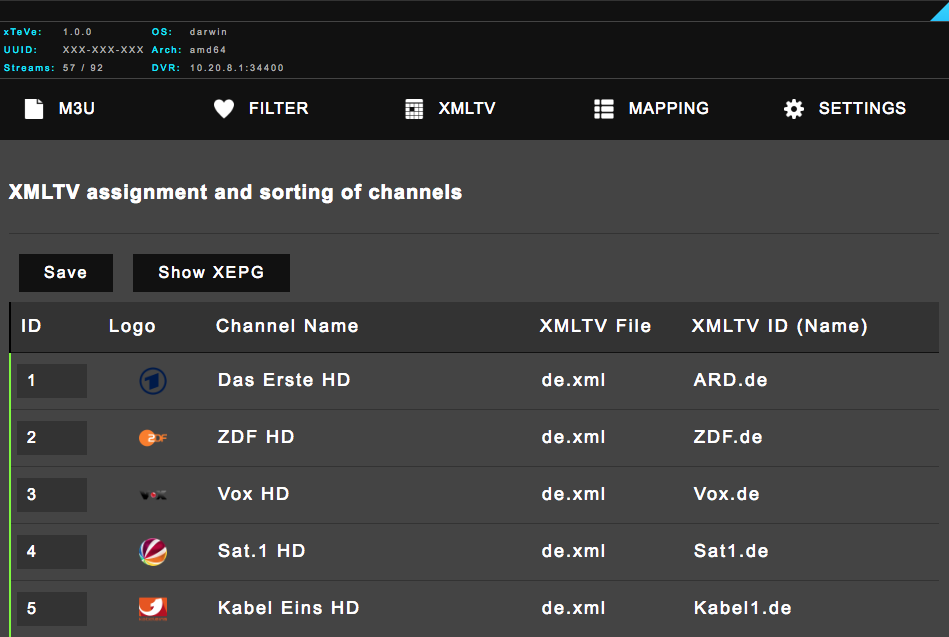Click the M3U document icon
The height and width of the screenshot is (637, 949).
(34, 109)
